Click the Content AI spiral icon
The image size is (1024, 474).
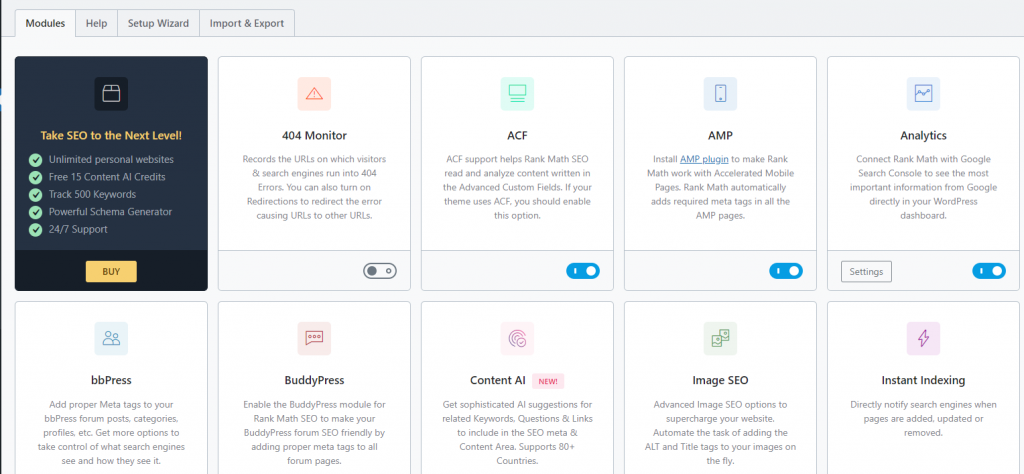517,339
